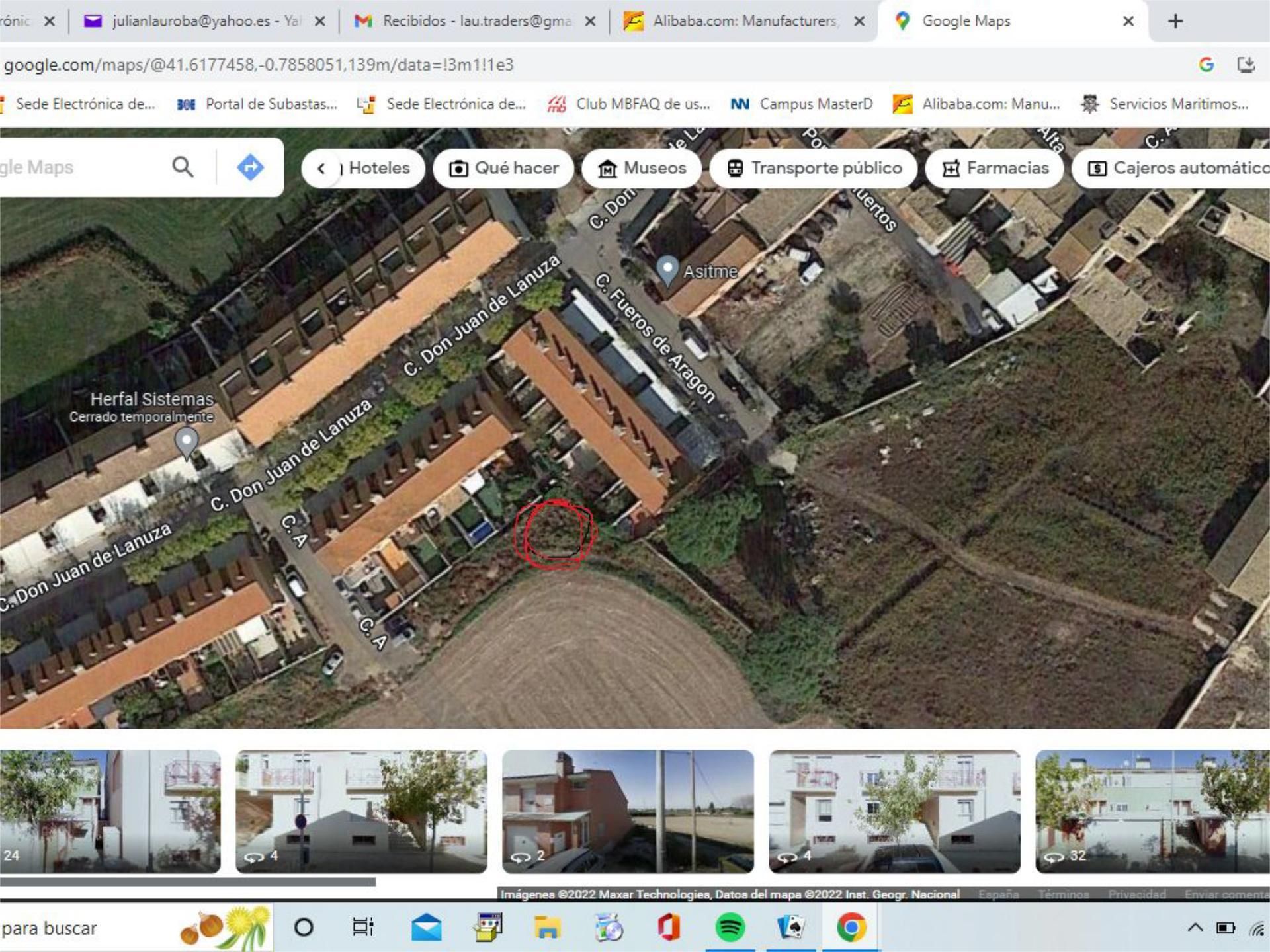Switch to the Yahoo mail julianlauroba tab

pos(205,21)
